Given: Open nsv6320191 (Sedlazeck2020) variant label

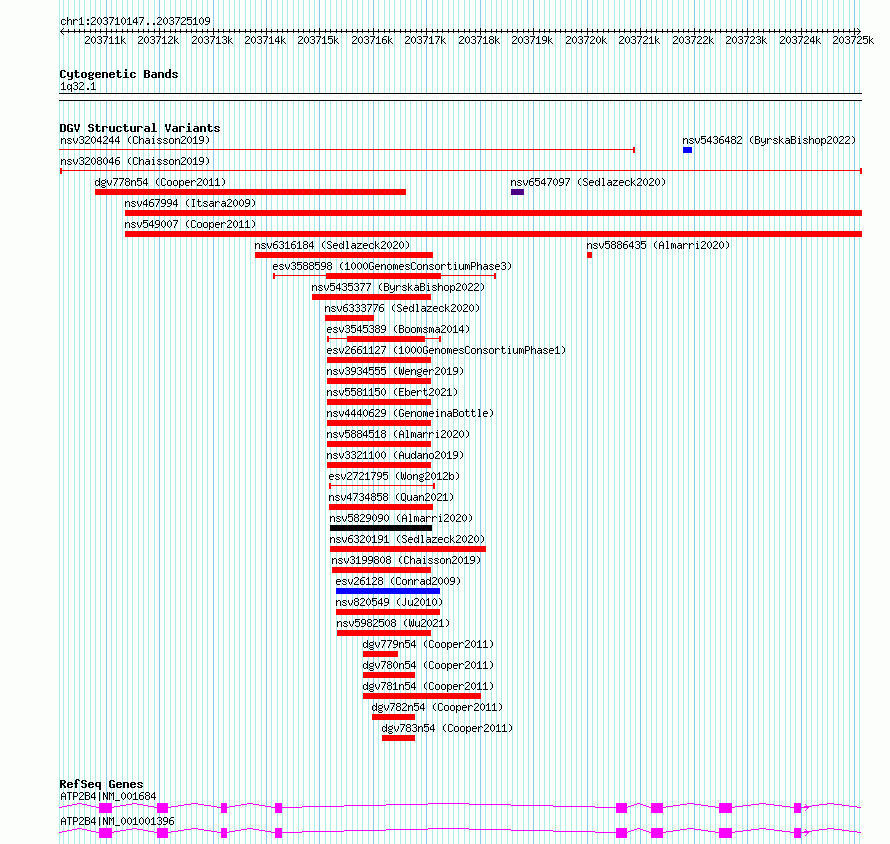Looking at the screenshot, I should pos(408,539).
